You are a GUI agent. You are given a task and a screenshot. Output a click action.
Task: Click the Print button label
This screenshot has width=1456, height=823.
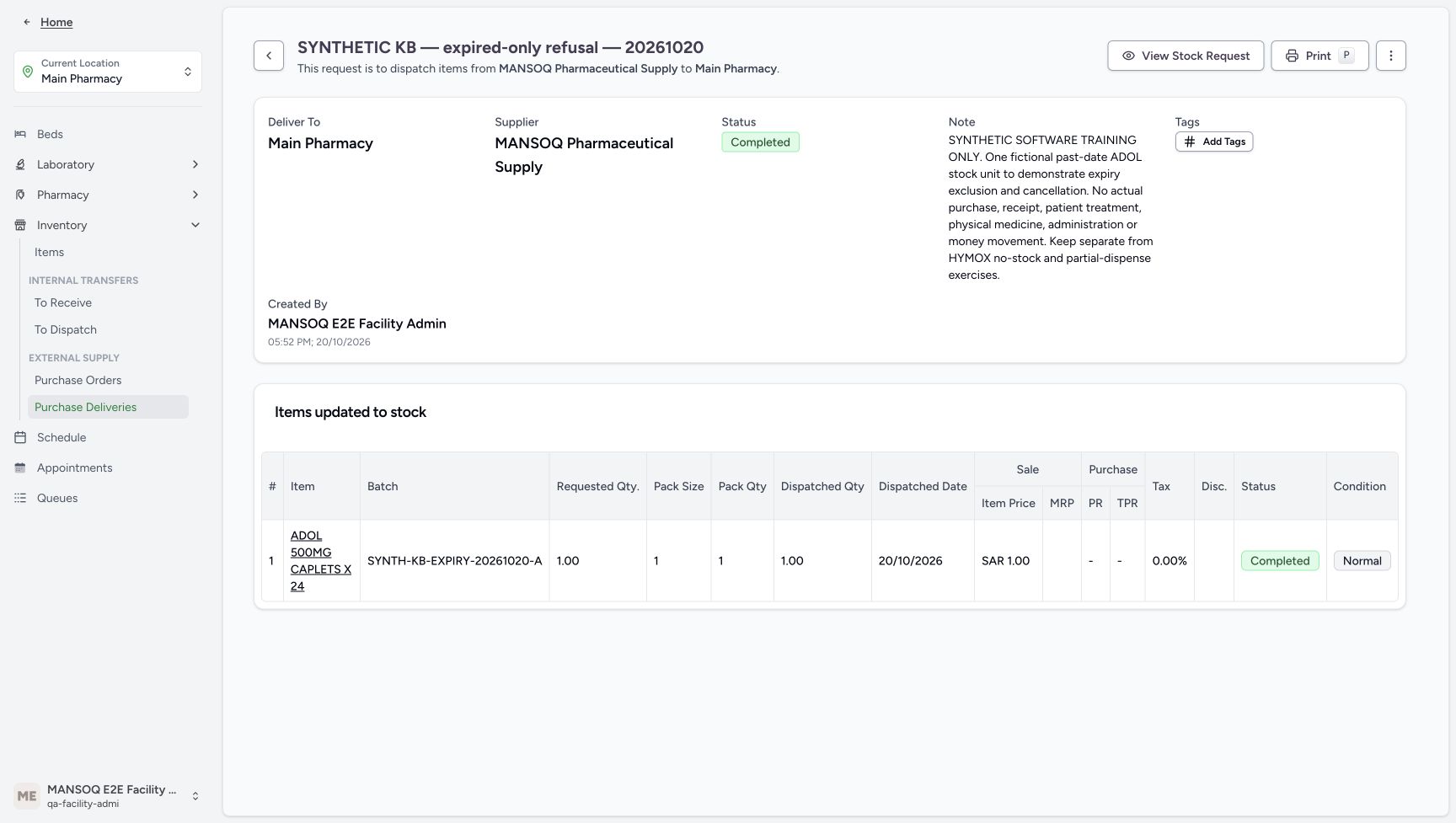point(1318,56)
